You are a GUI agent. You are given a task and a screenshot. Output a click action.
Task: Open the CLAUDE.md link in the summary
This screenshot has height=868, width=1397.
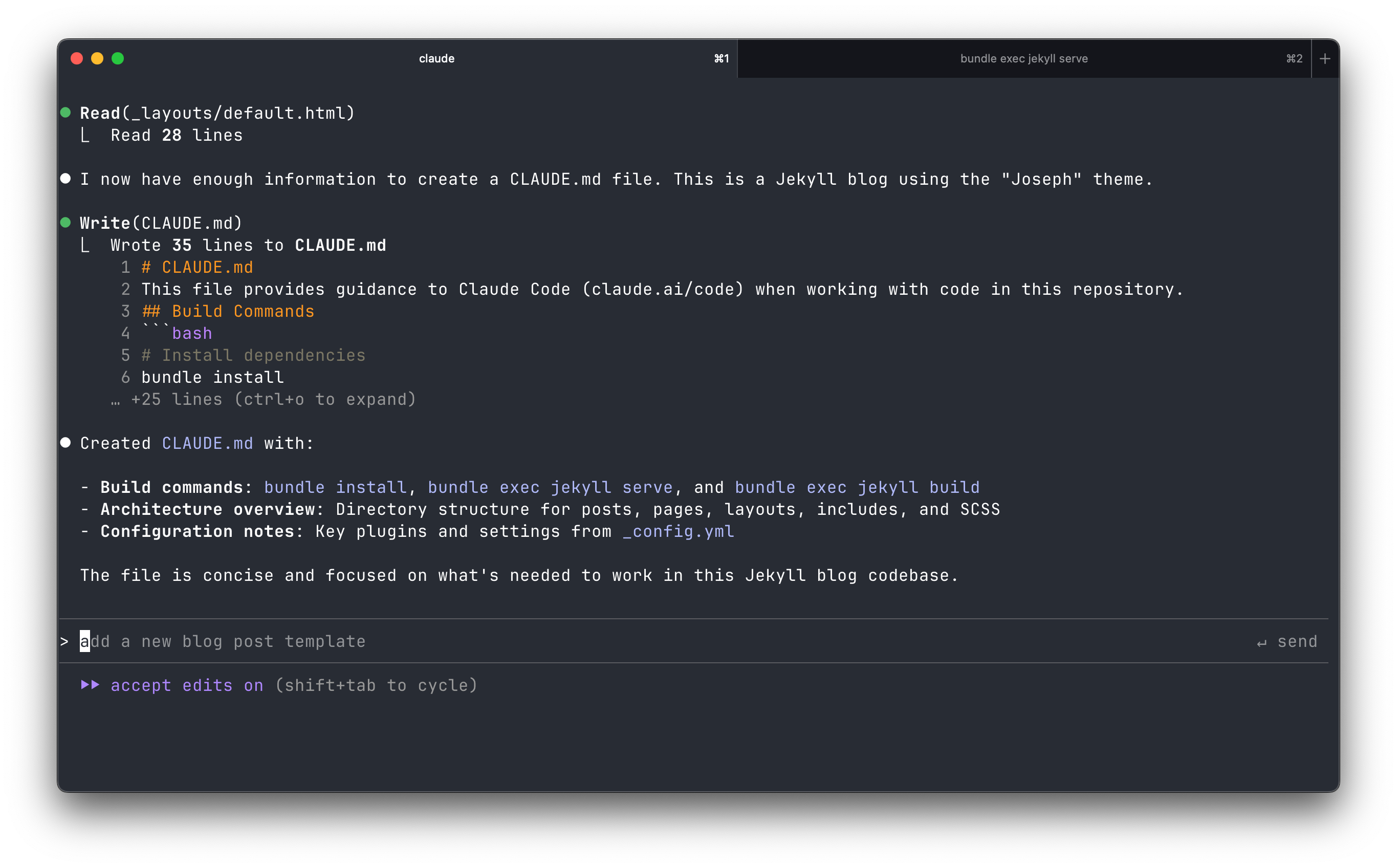point(207,443)
